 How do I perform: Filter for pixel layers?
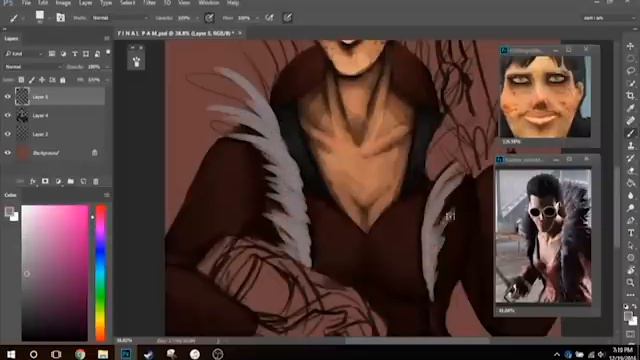[52, 53]
